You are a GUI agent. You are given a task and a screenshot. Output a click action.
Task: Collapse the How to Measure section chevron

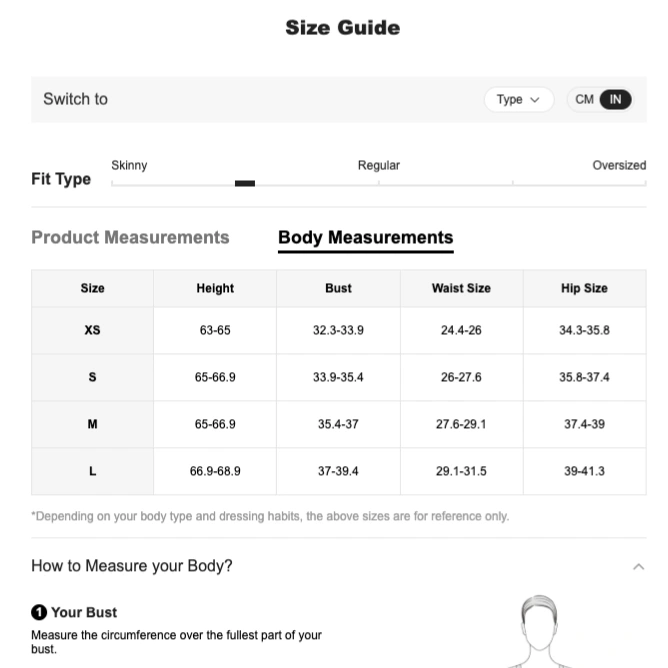[638, 566]
